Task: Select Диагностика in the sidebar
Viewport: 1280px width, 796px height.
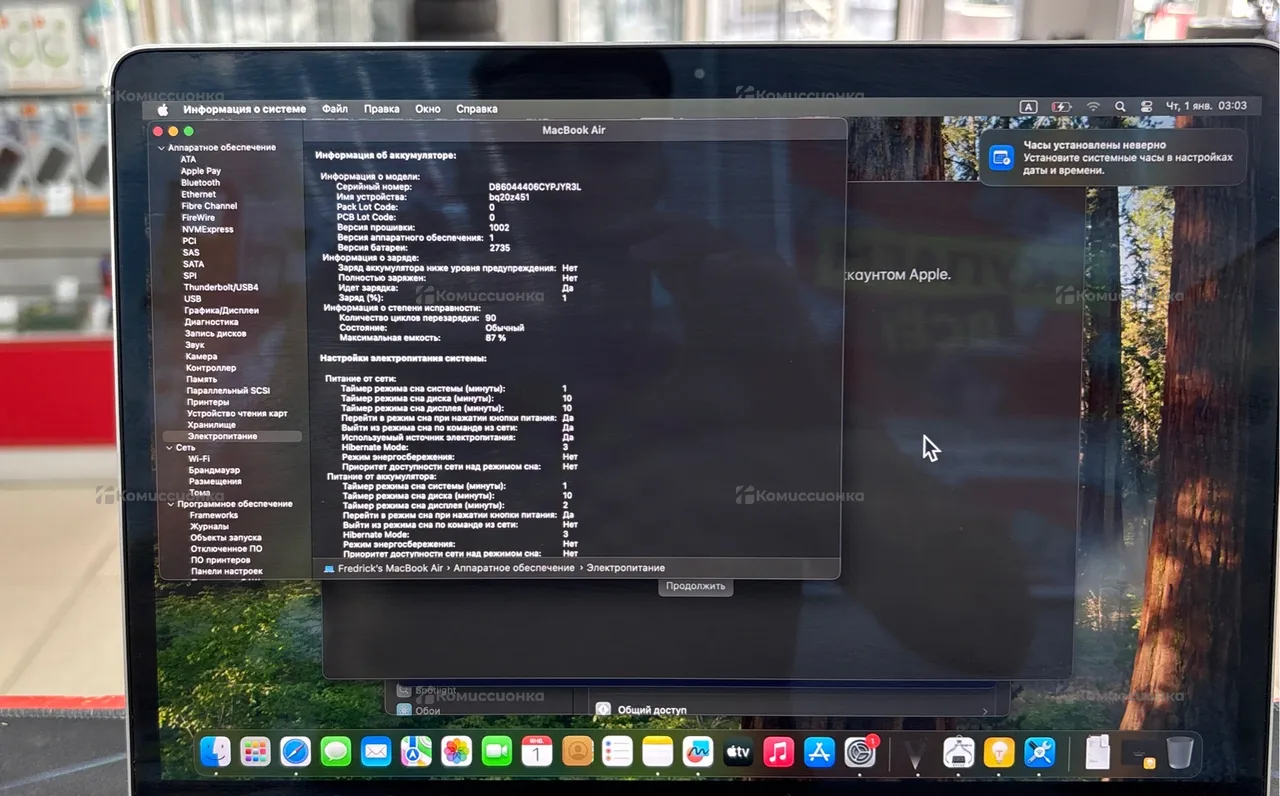Action: click(x=212, y=322)
